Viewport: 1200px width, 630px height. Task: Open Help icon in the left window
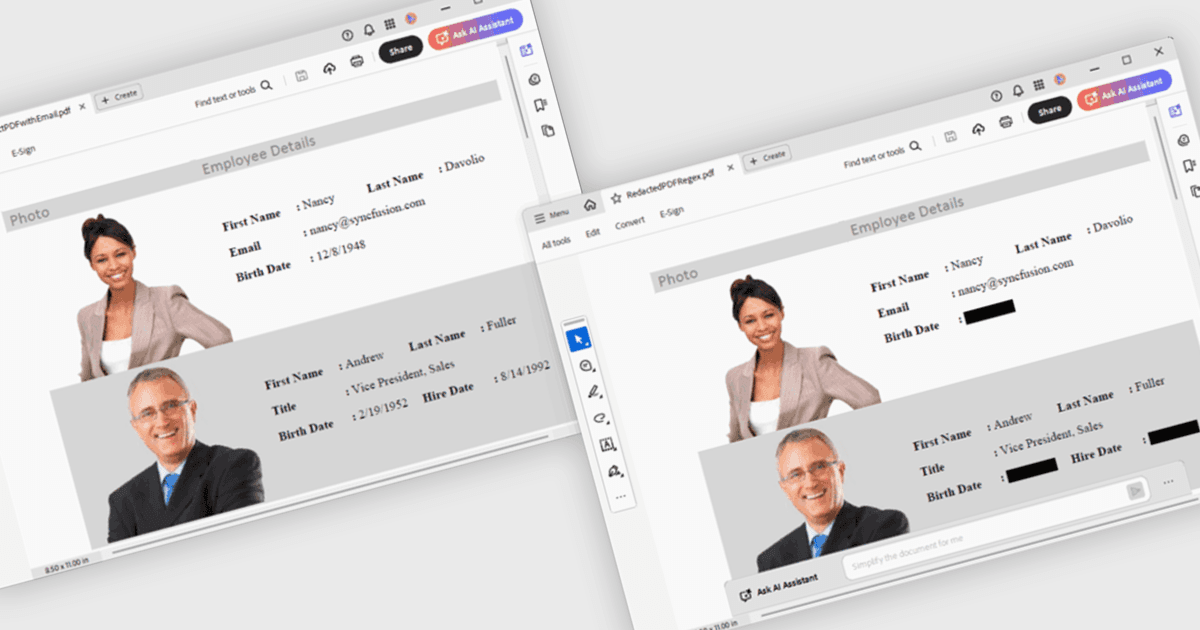pos(347,35)
